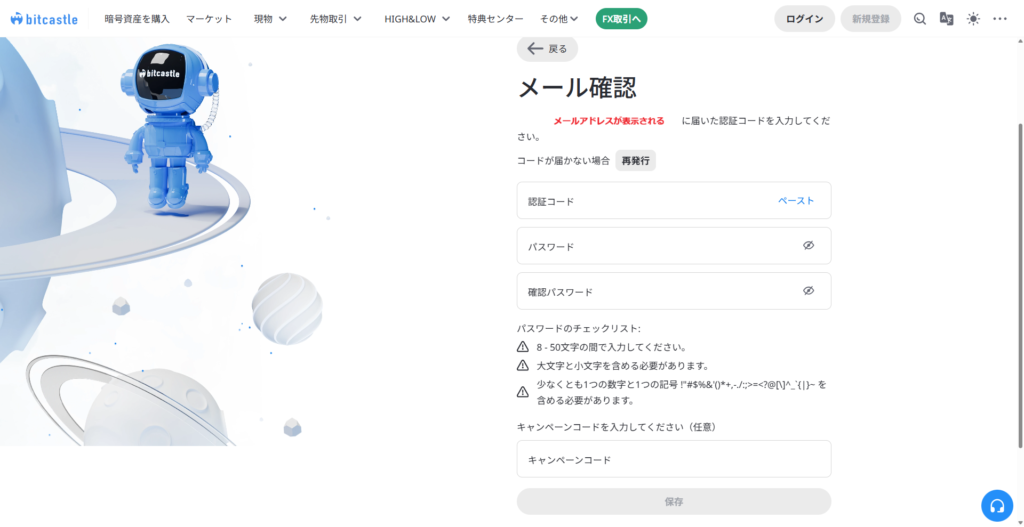Show password in パスワード field
The image size is (1024, 527).
click(x=808, y=246)
